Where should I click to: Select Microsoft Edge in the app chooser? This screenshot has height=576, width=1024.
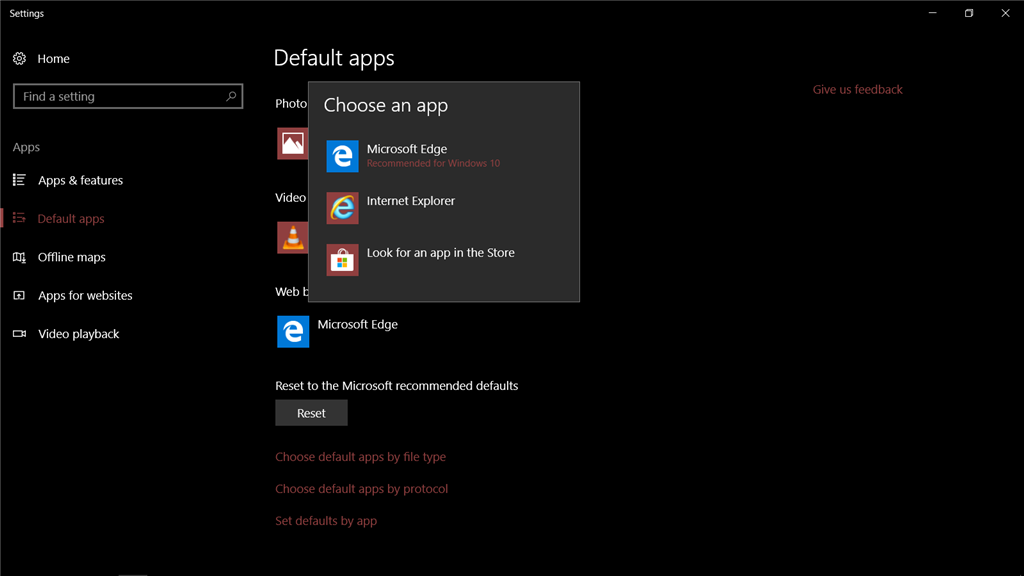pos(444,156)
